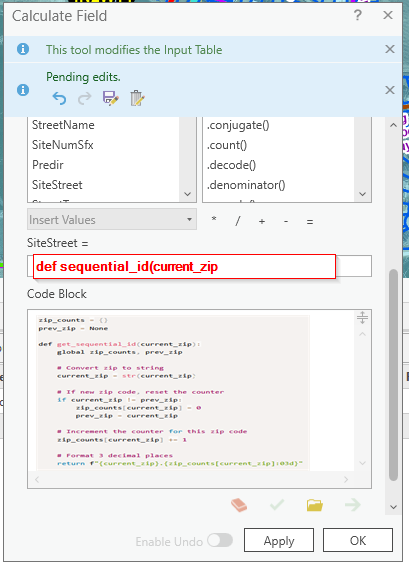This screenshot has height=566, width=409.
Task: Click the Code Block resize handle icon
Action: [x=362, y=318]
